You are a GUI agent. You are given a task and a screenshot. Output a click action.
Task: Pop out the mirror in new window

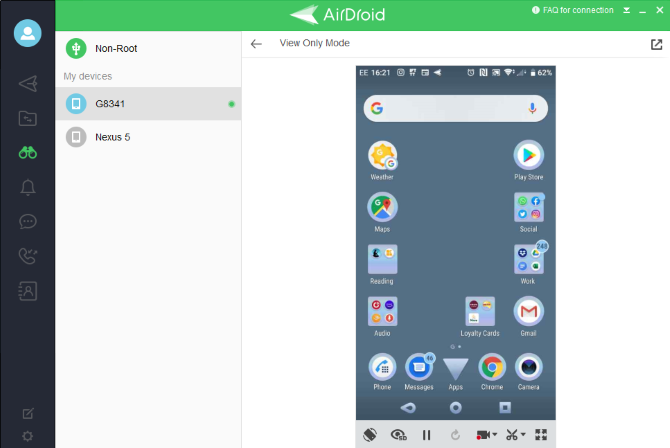tap(656, 44)
